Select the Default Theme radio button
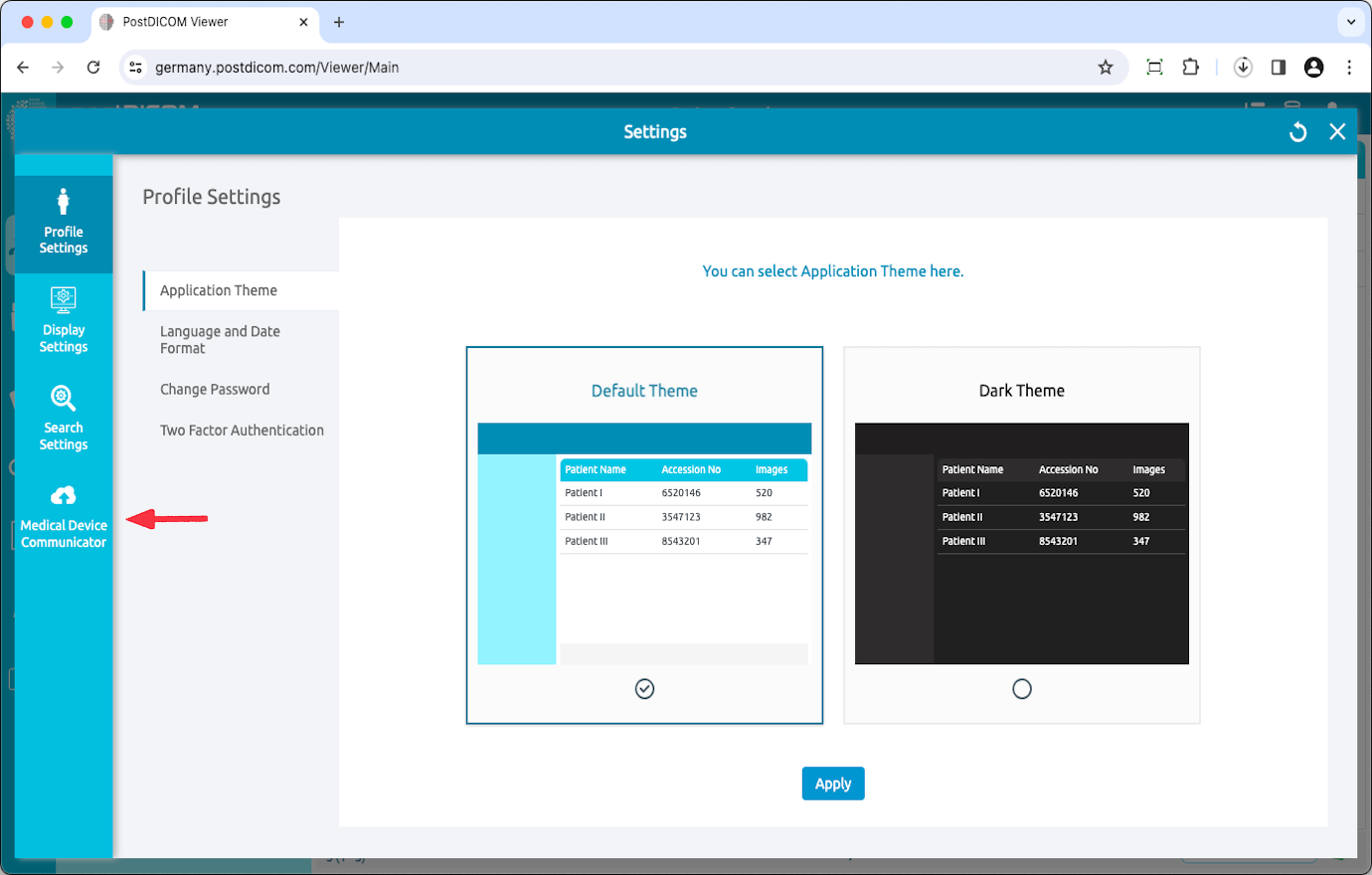The height and width of the screenshot is (875, 1372). pos(644,688)
